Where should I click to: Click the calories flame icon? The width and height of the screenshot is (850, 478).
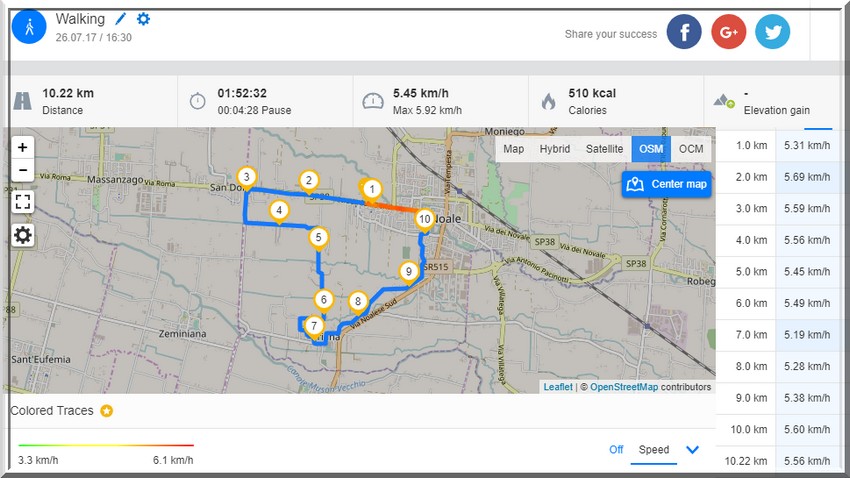[x=549, y=101]
